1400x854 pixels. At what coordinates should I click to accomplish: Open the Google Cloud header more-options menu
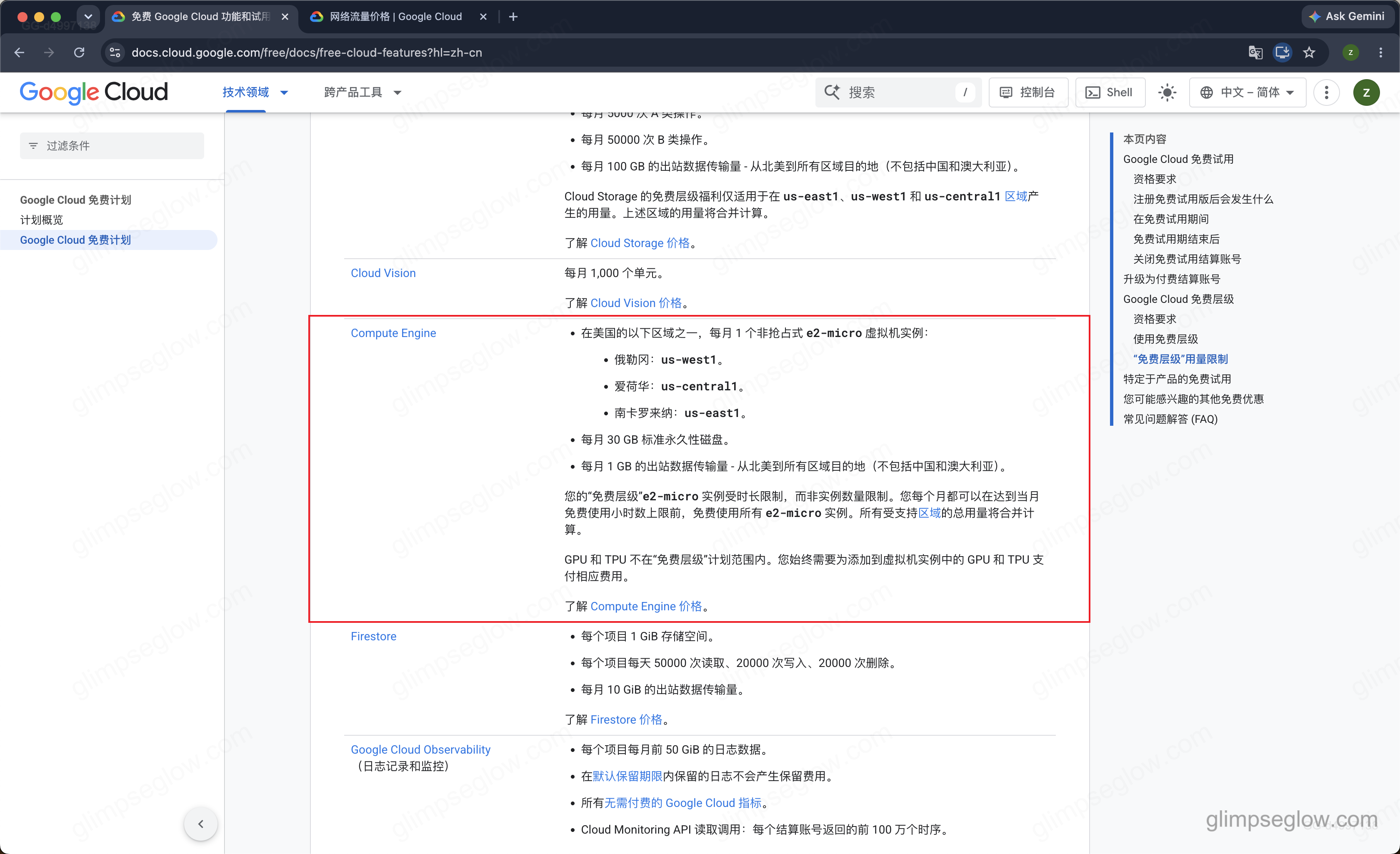coord(1327,92)
